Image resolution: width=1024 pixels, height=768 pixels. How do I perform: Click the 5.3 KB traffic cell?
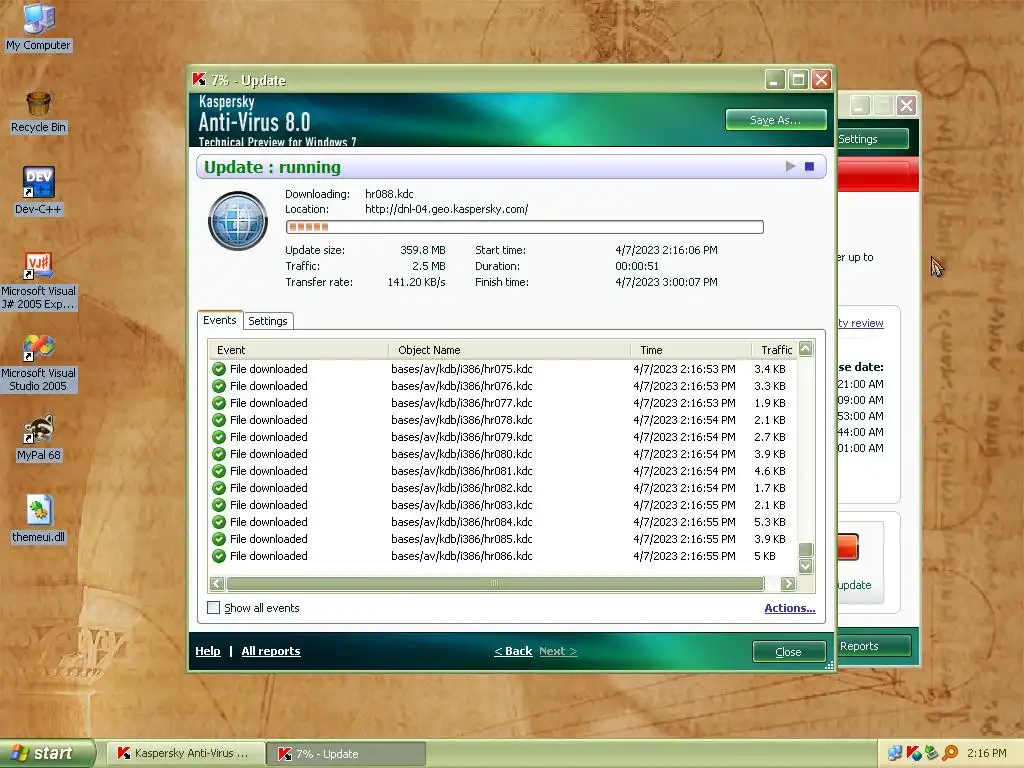tap(770, 522)
